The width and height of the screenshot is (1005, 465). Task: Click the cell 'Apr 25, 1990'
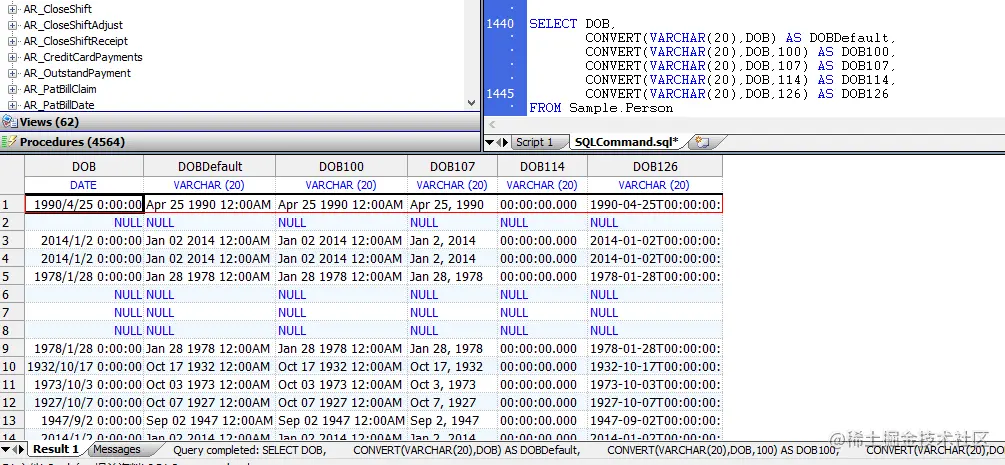pyautogui.click(x=453, y=205)
